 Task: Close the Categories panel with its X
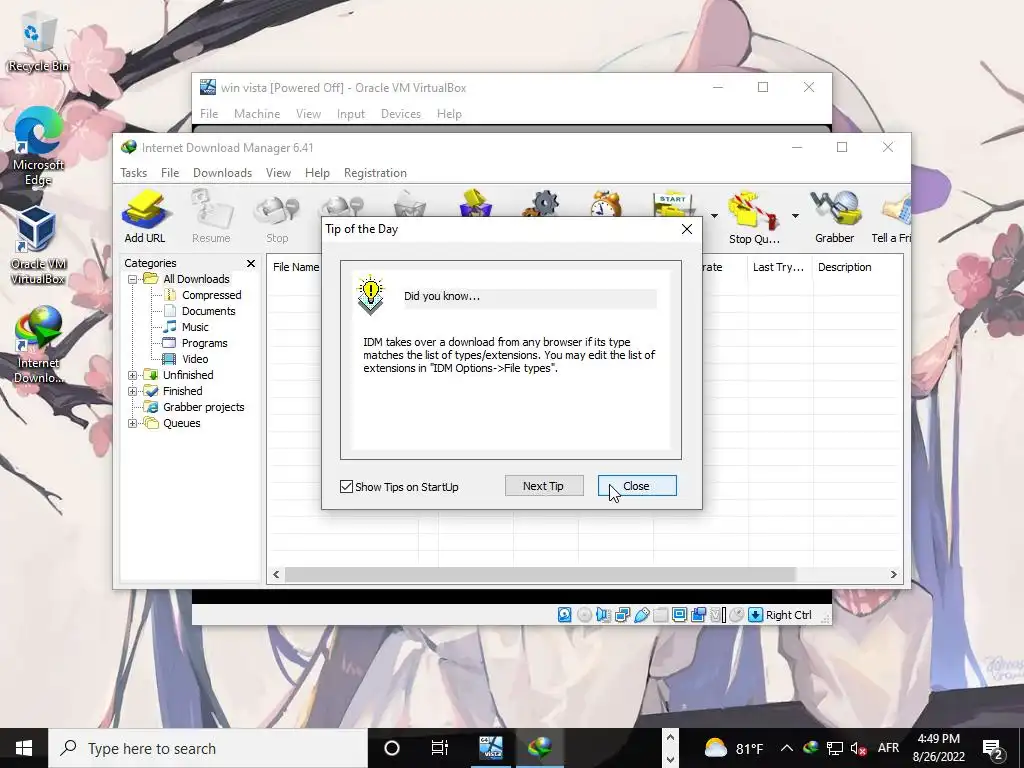251,263
